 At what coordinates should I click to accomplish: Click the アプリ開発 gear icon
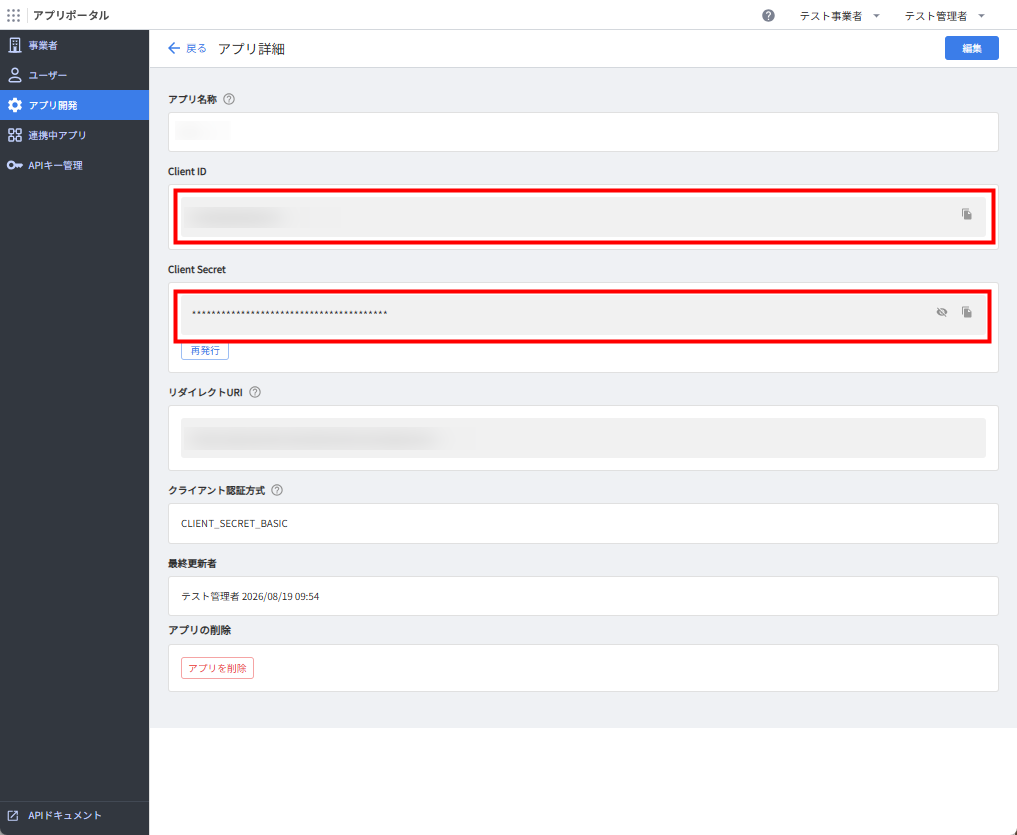point(14,105)
